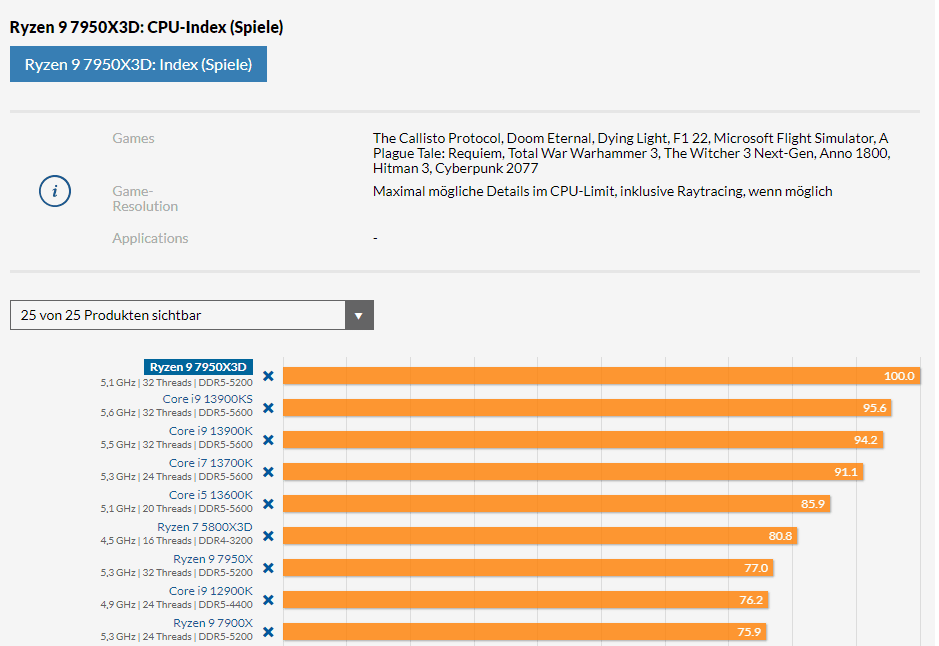
Task: Click the 77.0 orange bar
Action: [528, 568]
